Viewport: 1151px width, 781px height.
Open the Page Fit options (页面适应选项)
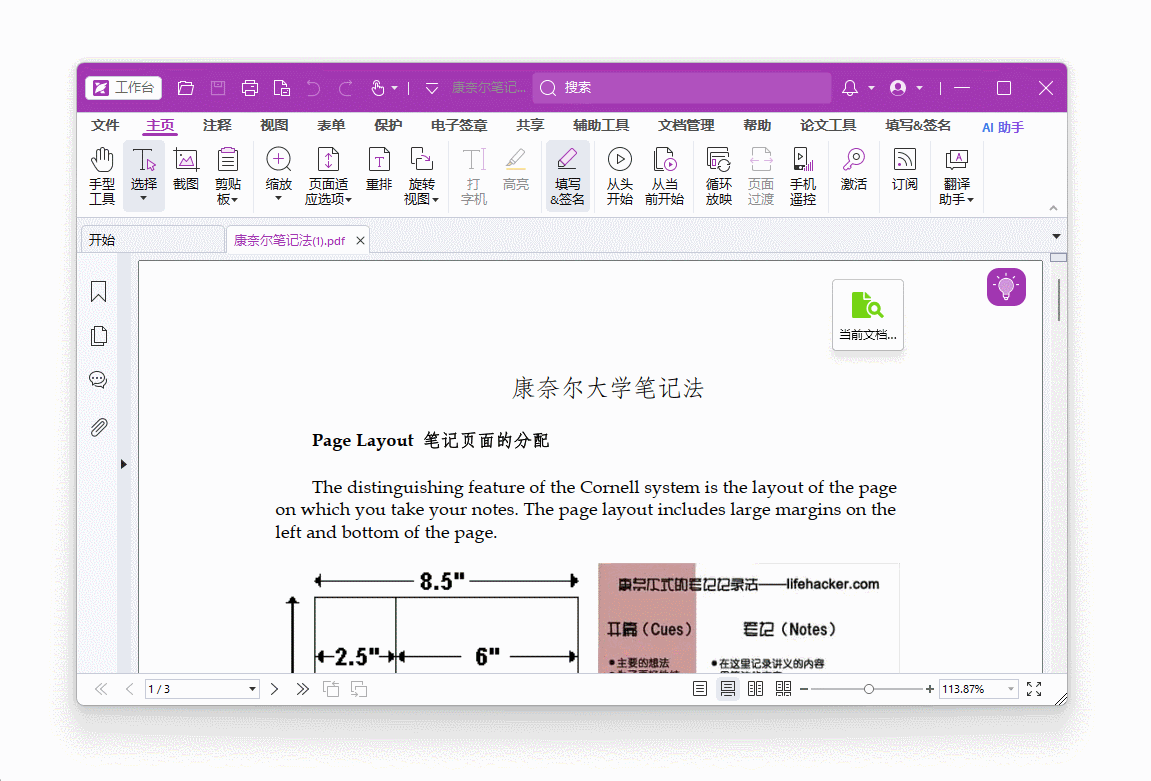click(x=328, y=176)
